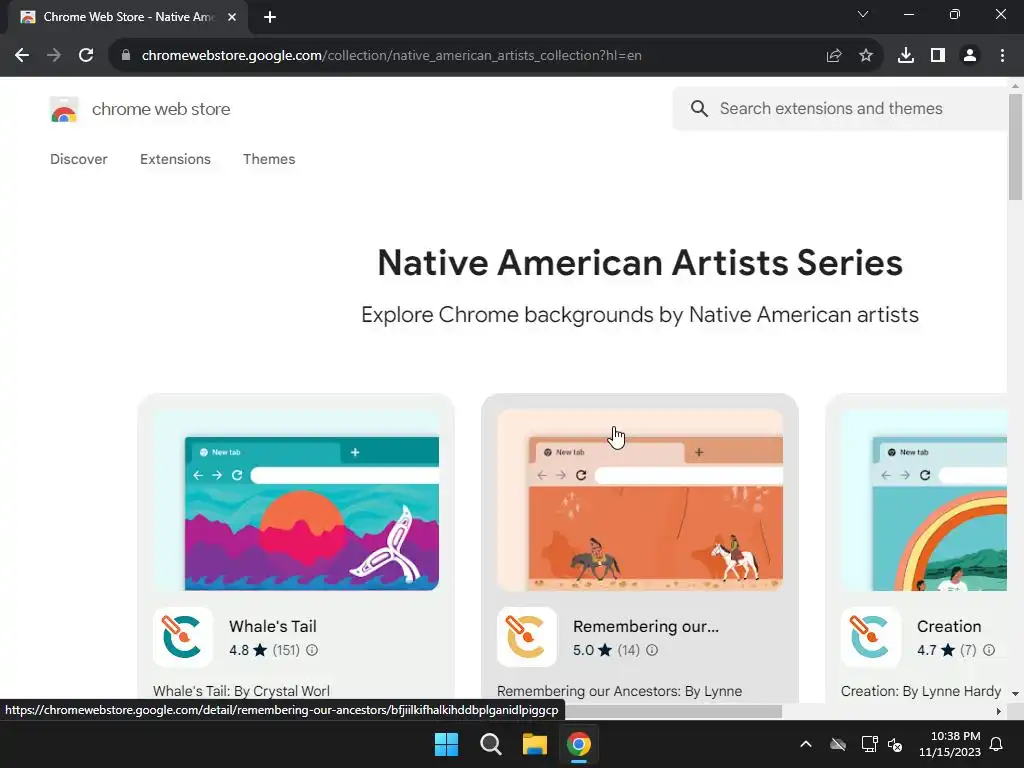This screenshot has height=768, width=1024.
Task: Open the notifications bell in taskbar
Action: 997,744
